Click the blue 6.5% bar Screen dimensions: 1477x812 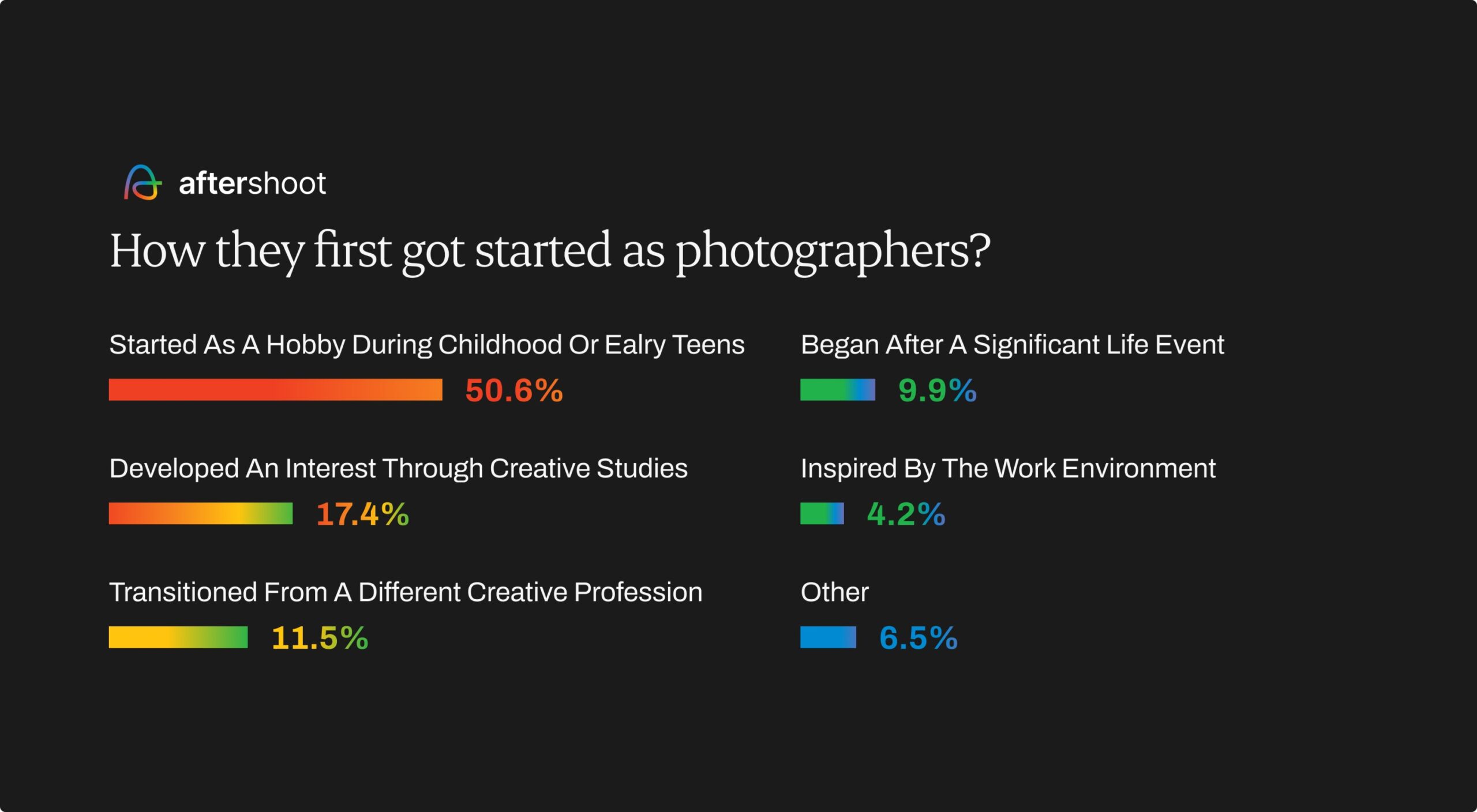[828, 637]
